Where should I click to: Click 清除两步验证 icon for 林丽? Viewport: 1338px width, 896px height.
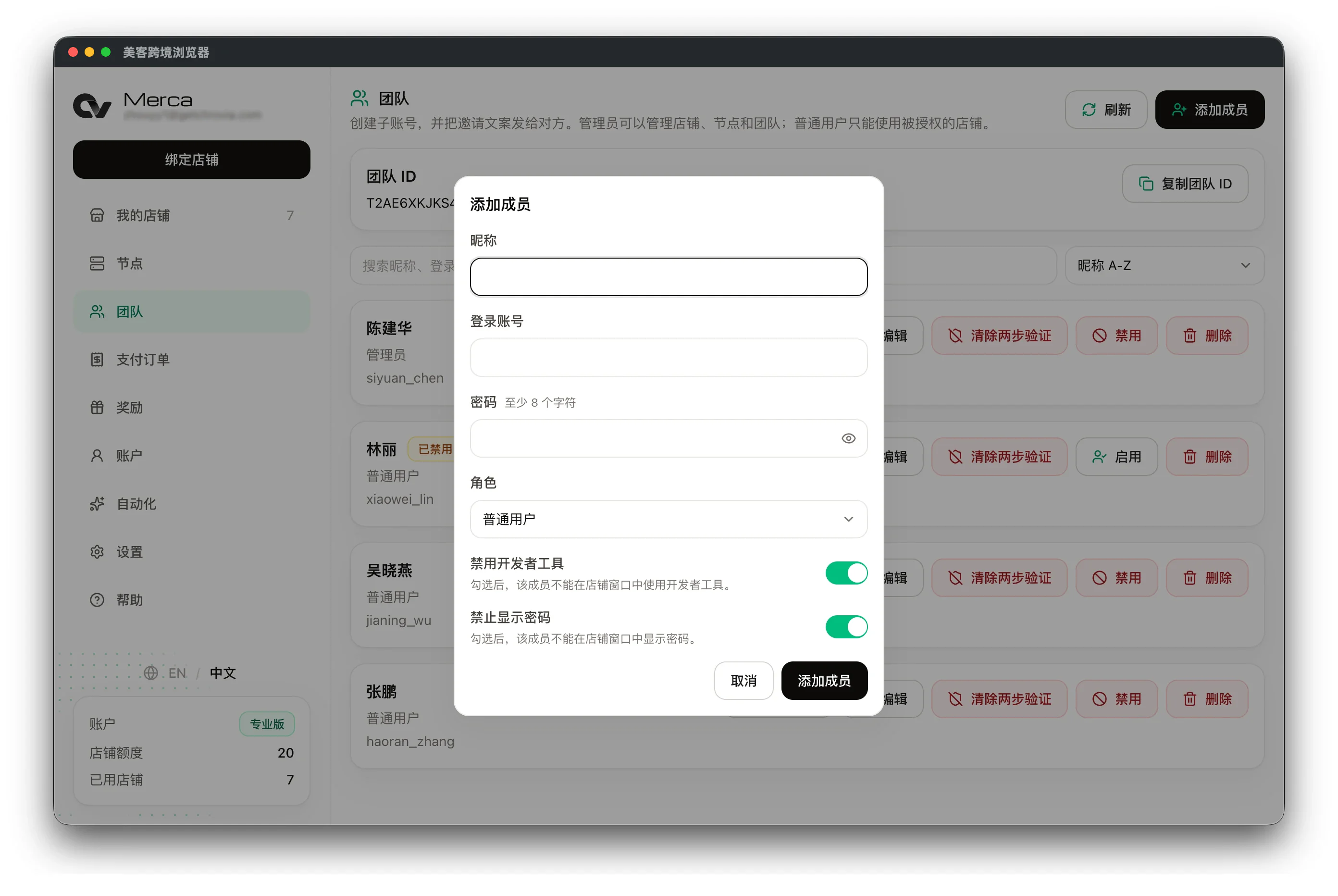tap(955, 457)
